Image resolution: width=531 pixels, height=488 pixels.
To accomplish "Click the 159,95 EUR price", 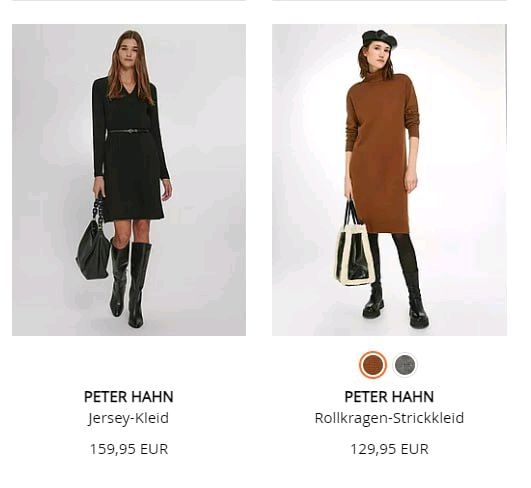I will click(129, 449).
